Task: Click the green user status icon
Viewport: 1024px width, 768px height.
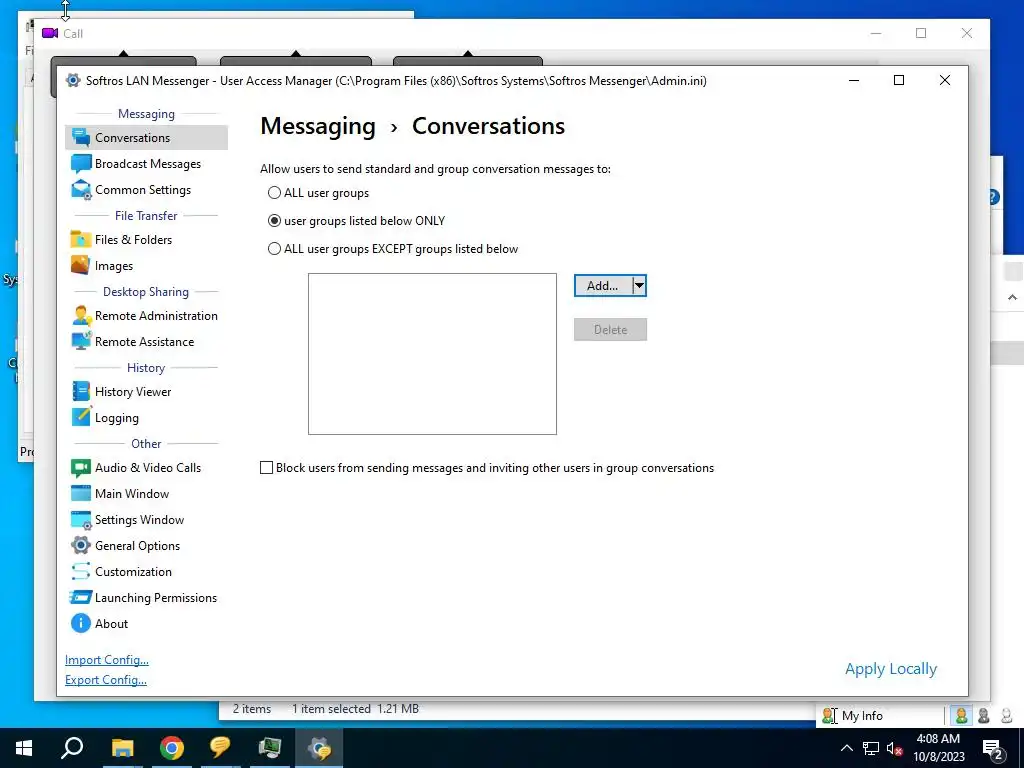Action: pyautogui.click(x=961, y=716)
